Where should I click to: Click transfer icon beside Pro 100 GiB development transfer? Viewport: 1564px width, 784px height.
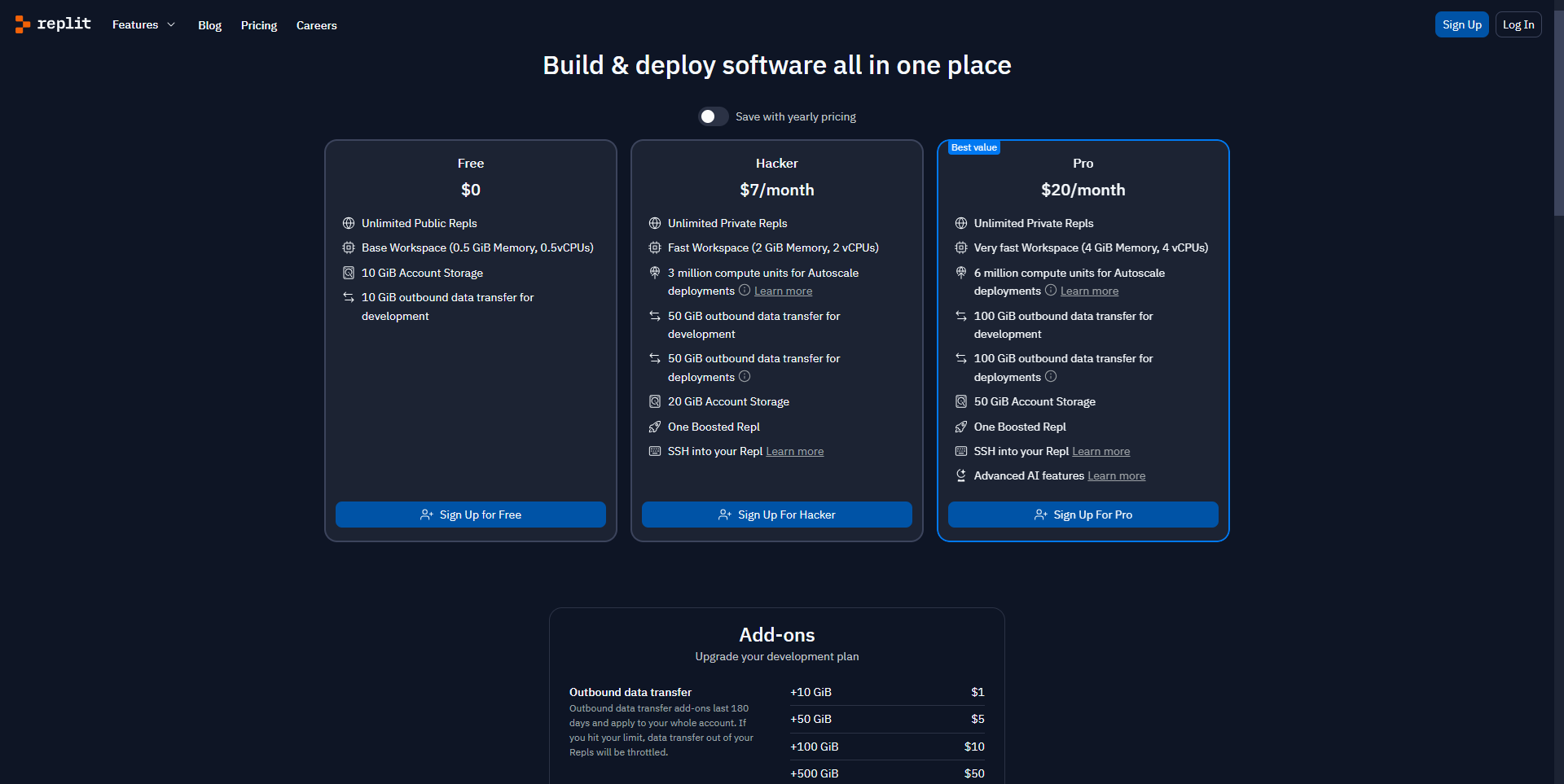coord(961,316)
